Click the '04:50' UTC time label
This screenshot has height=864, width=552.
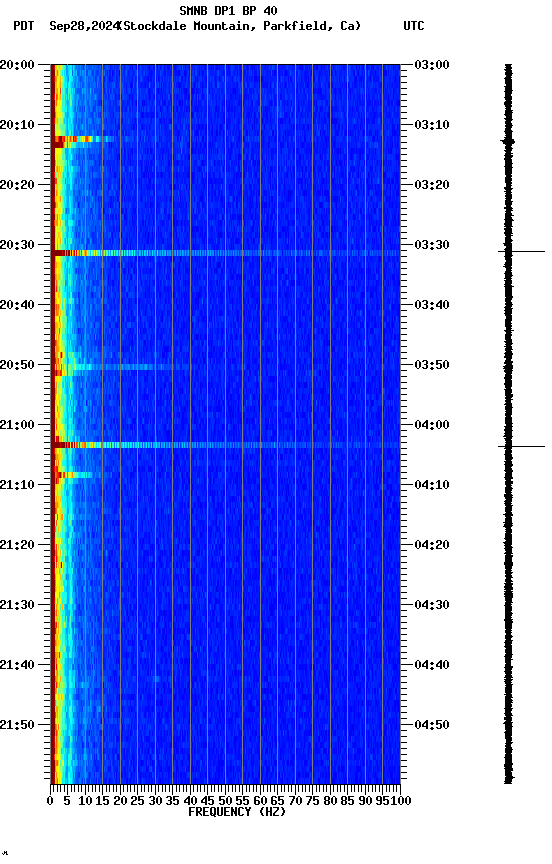[x=432, y=726]
